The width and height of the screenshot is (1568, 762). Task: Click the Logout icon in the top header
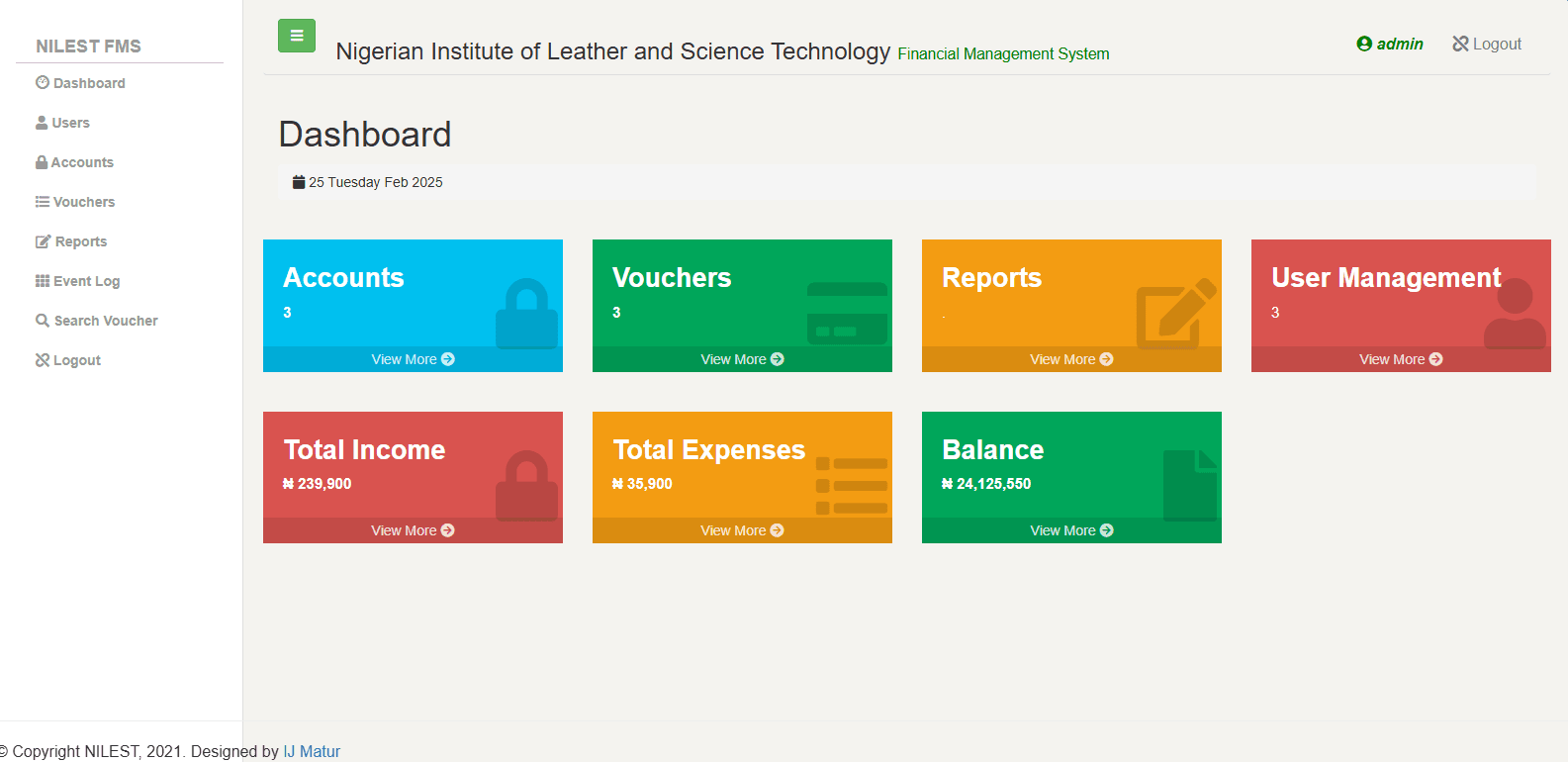click(x=1460, y=44)
